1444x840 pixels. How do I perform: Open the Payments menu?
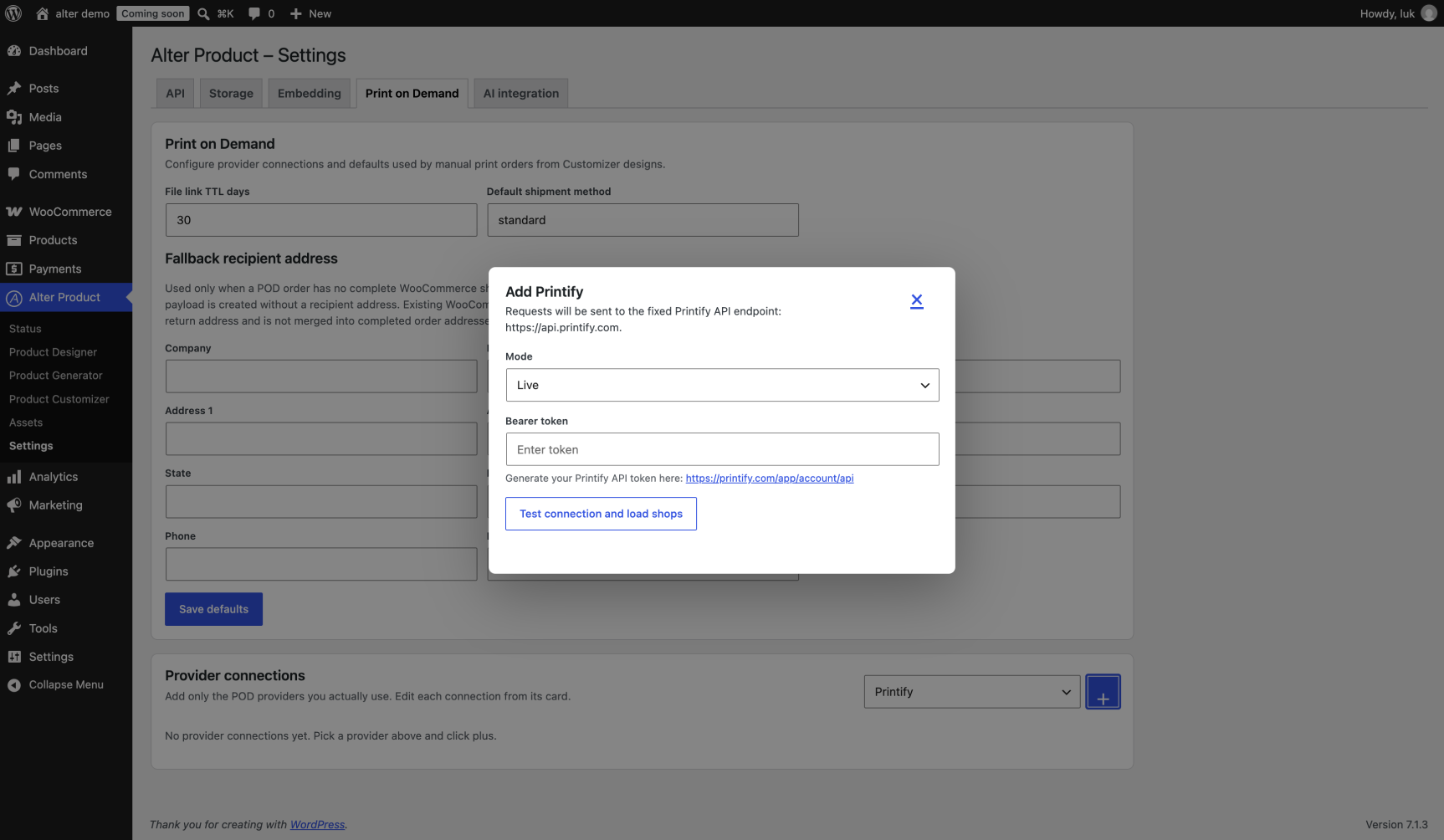(66, 269)
